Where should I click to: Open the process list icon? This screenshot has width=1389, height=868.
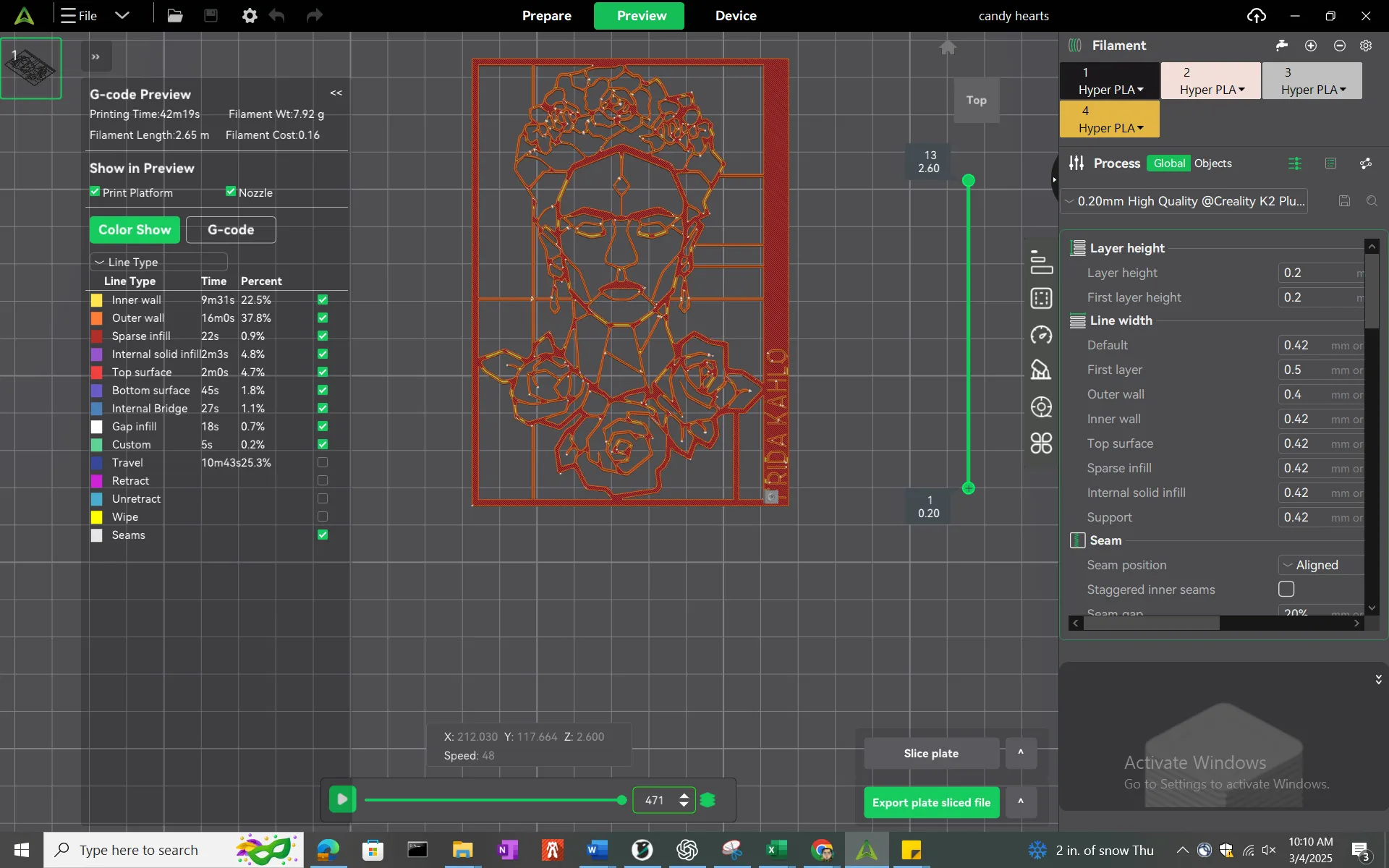pyautogui.click(x=1330, y=163)
